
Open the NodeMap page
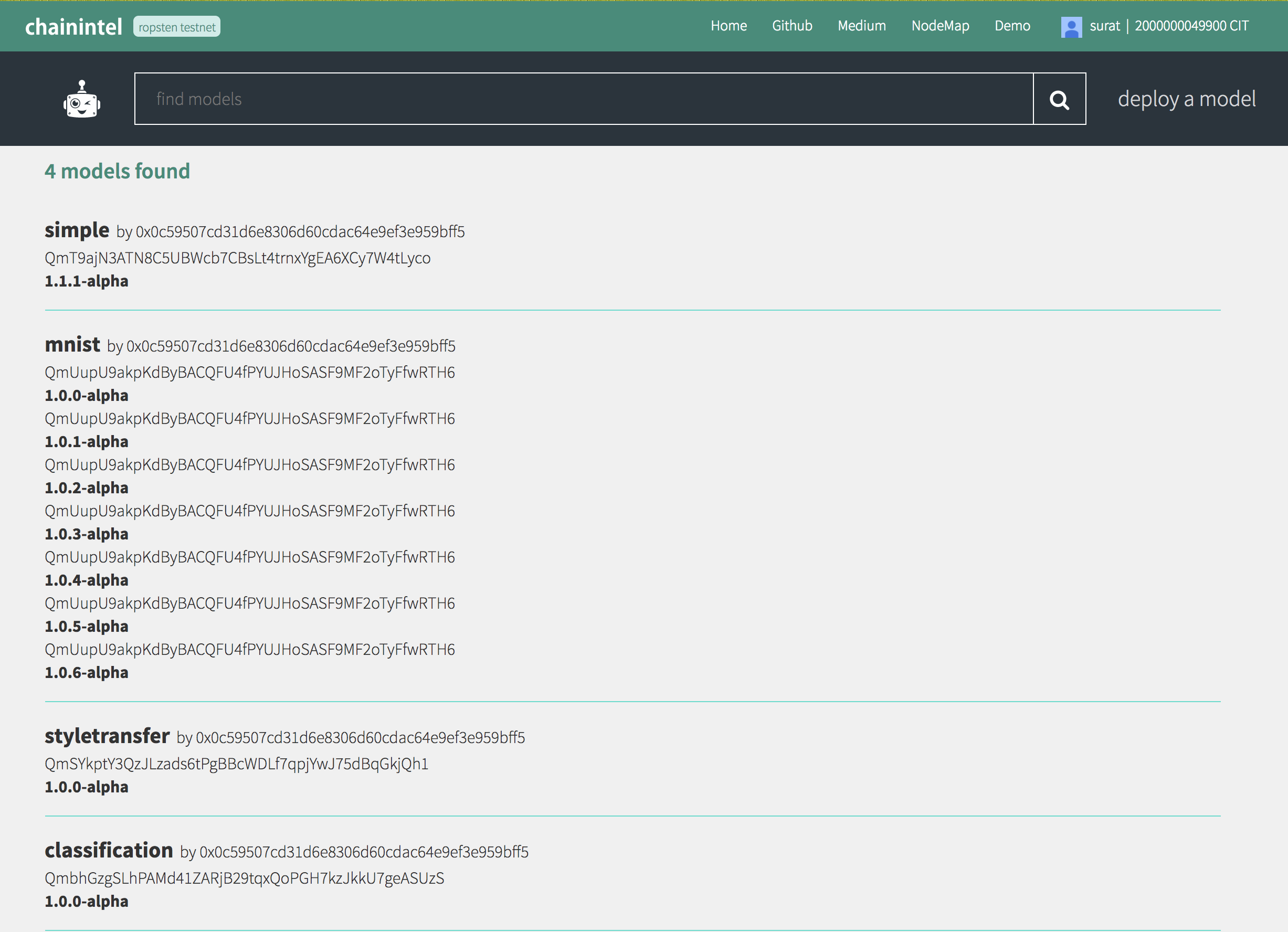click(x=940, y=26)
